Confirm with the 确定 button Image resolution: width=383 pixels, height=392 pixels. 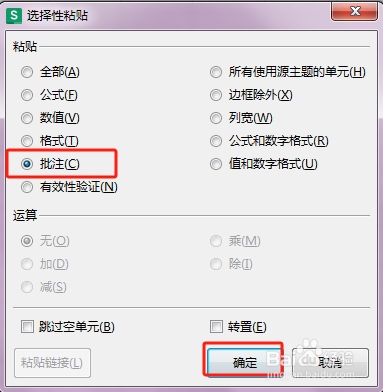244,362
